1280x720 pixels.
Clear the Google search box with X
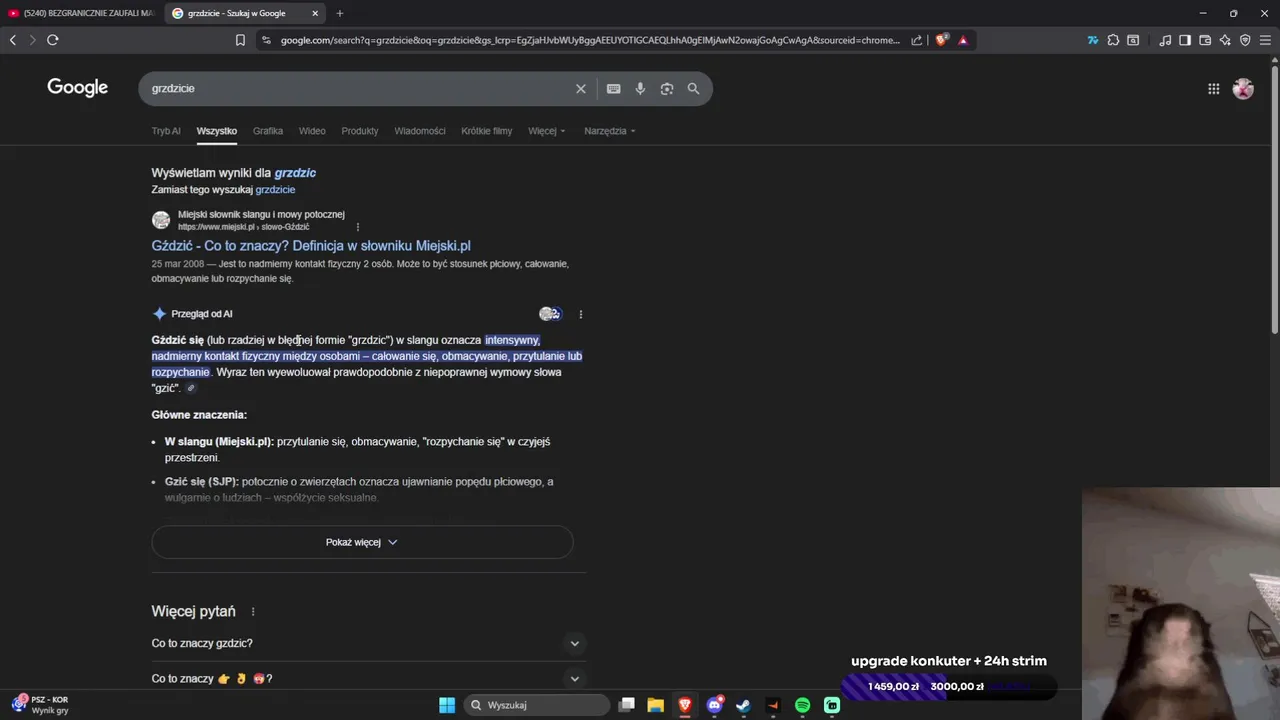(581, 89)
